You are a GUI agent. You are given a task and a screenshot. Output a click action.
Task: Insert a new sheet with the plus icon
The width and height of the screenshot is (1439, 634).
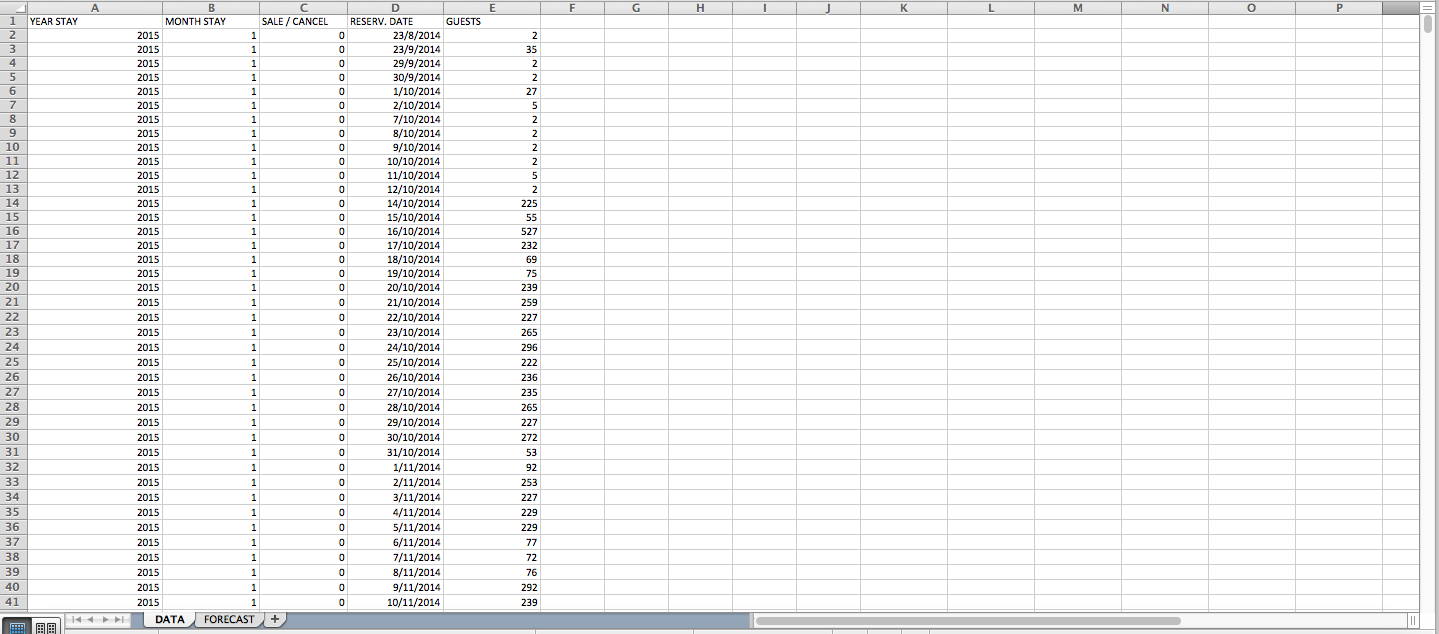pyautogui.click(x=273, y=619)
